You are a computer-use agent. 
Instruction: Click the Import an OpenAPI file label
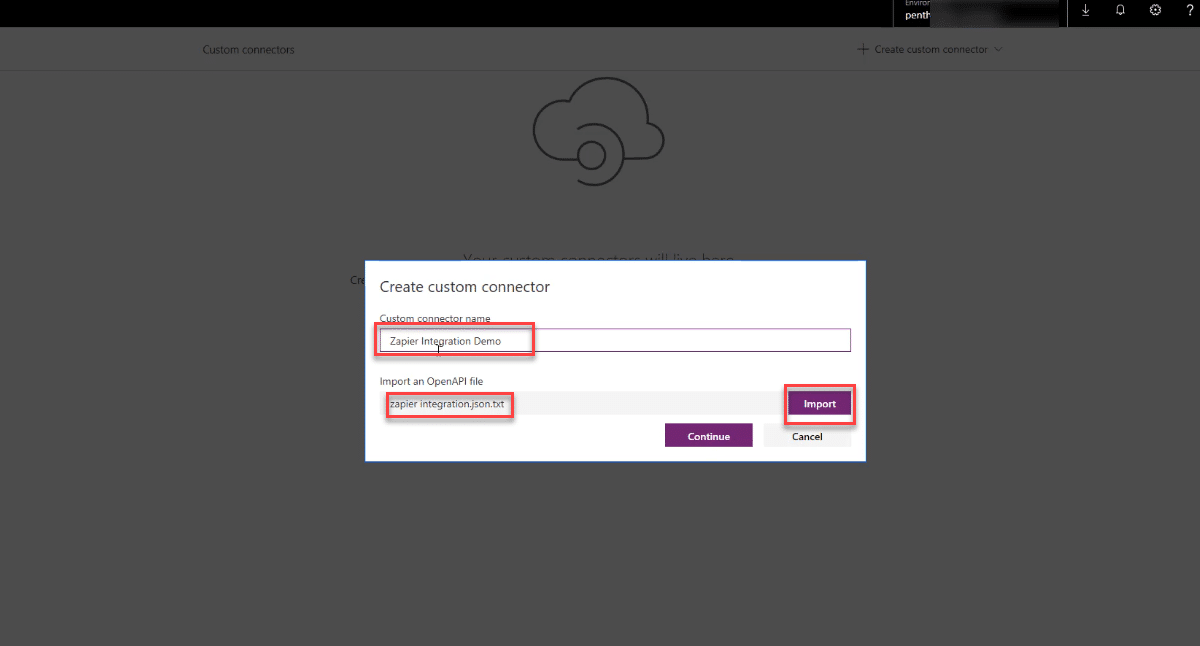tap(432, 381)
